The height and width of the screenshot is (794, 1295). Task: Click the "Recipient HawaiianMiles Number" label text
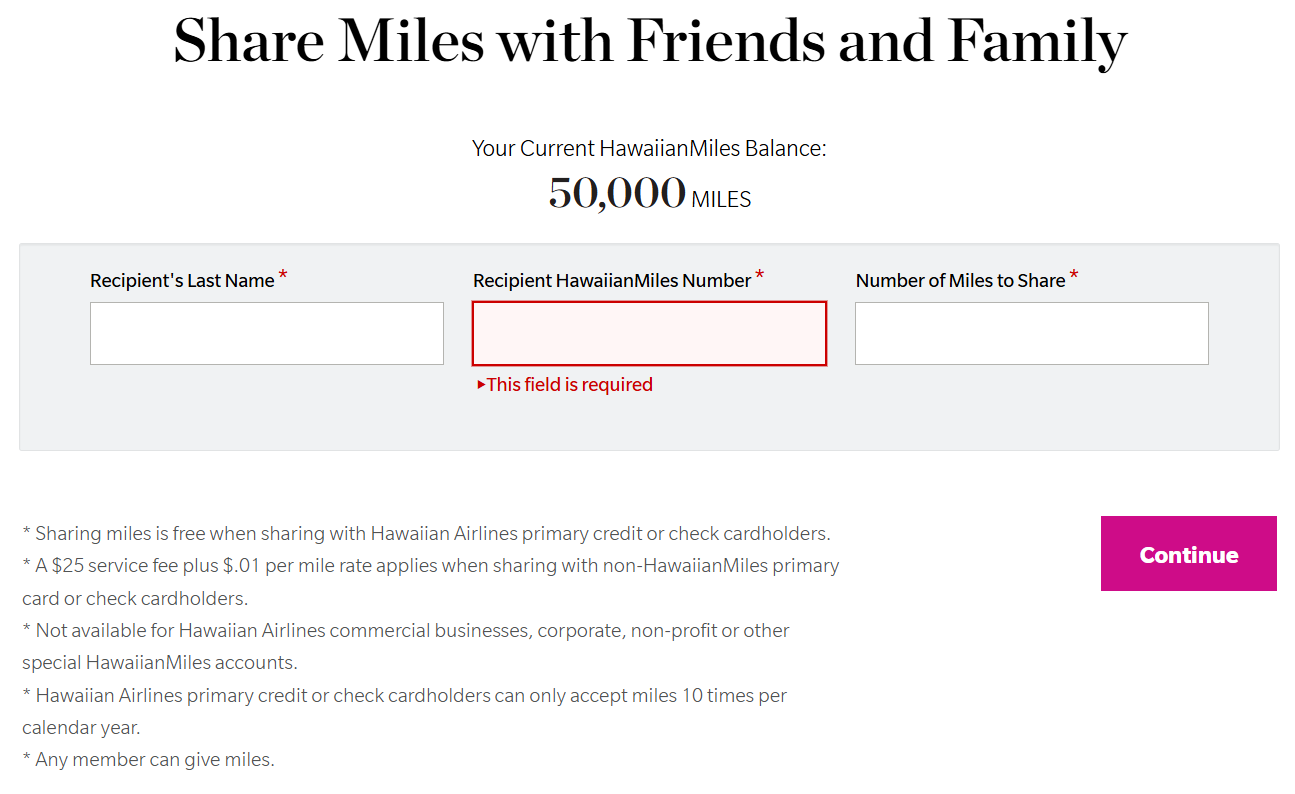(611, 281)
